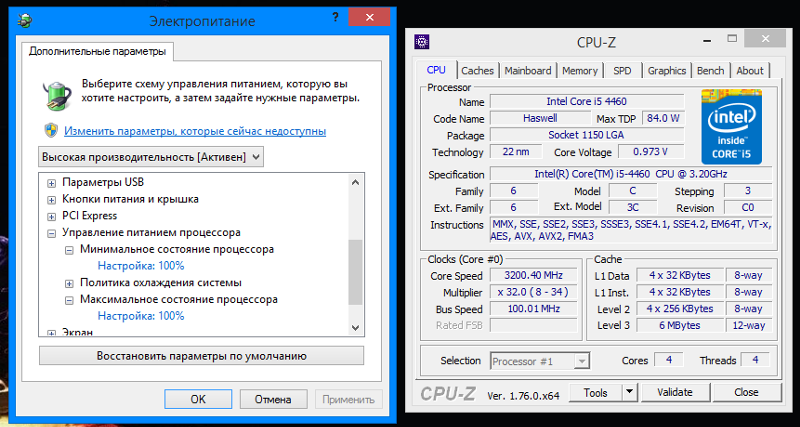Expand Политика охлаждения системы node
The image size is (800, 427).
point(69,283)
